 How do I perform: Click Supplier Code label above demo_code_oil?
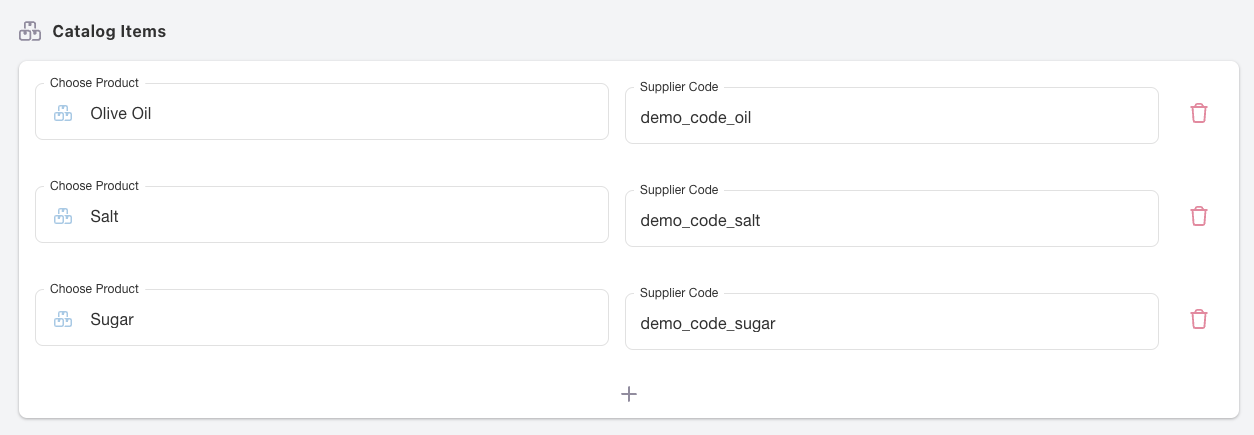679,87
